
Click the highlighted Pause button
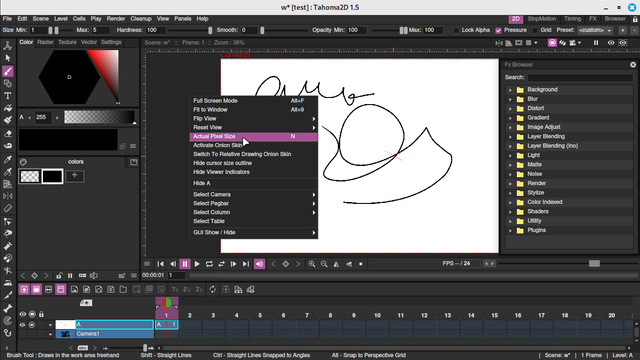click(x=185, y=264)
